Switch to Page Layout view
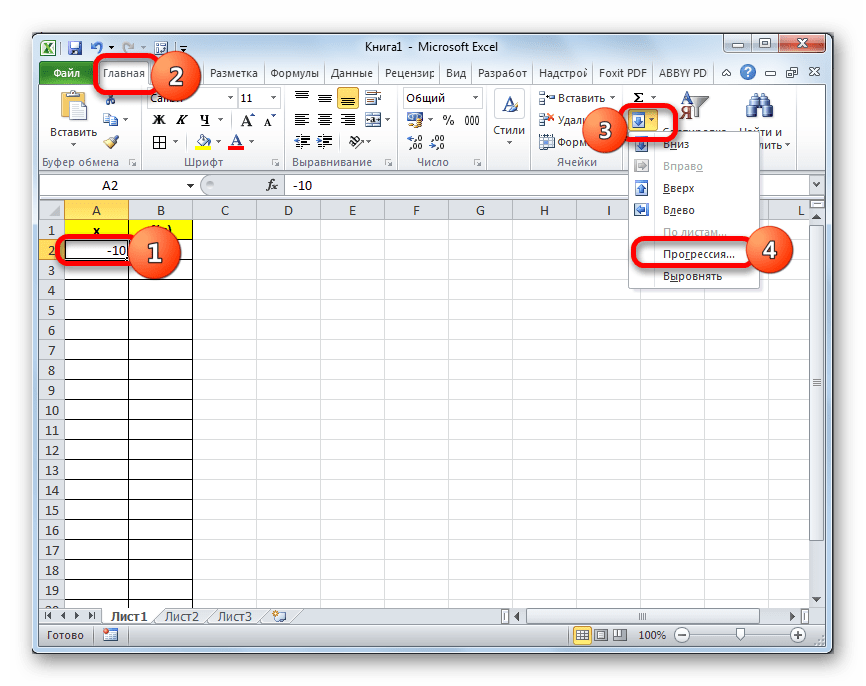This screenshot has height=686, width=866. [x=601, y=635]
